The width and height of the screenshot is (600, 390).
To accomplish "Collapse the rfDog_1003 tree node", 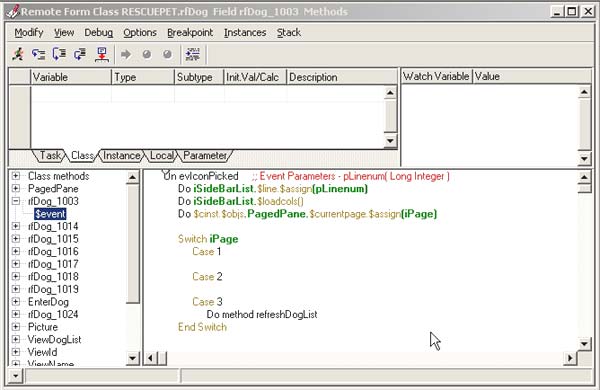I will 16,201.
